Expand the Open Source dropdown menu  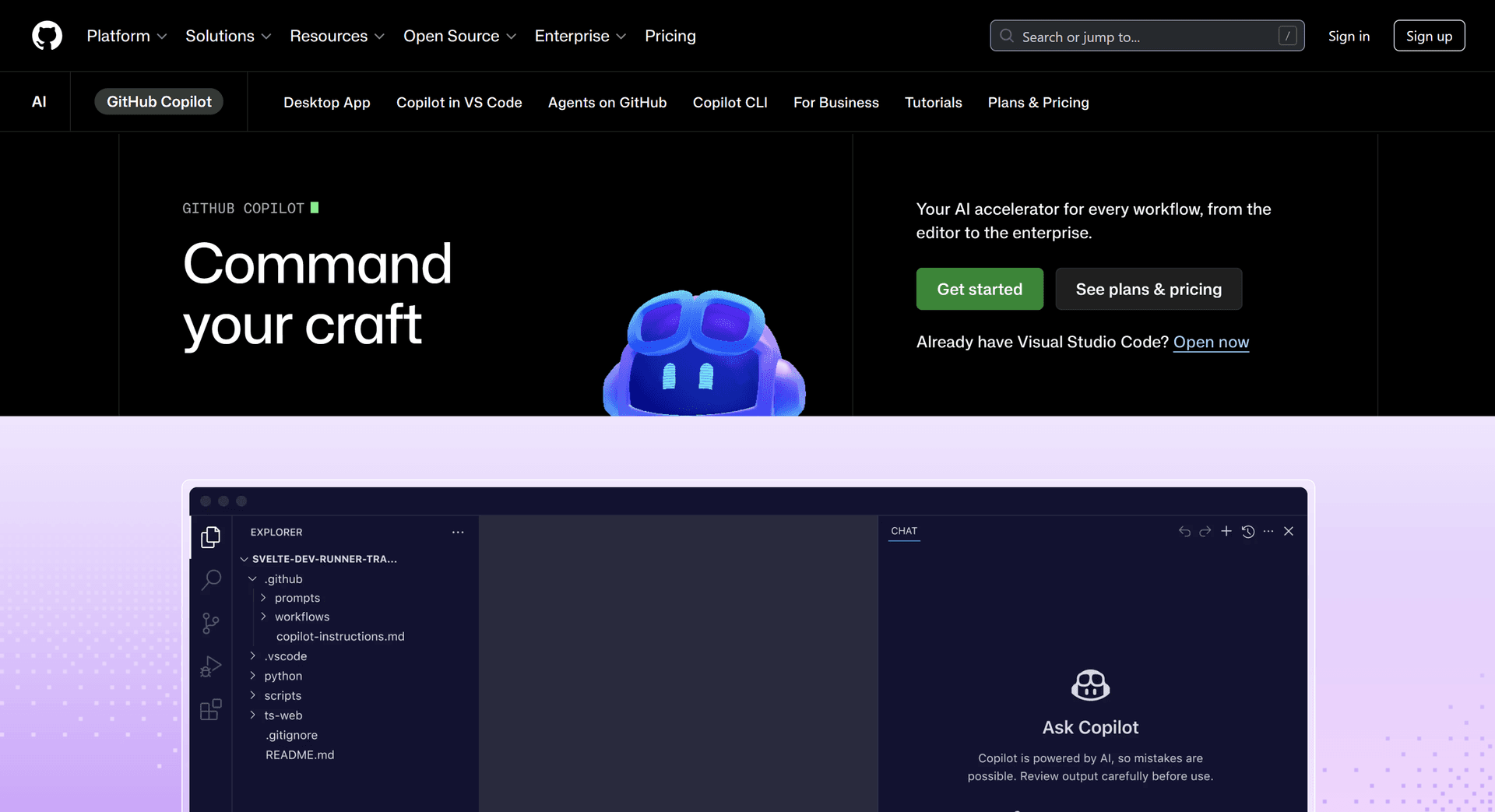tap(459, 36)
